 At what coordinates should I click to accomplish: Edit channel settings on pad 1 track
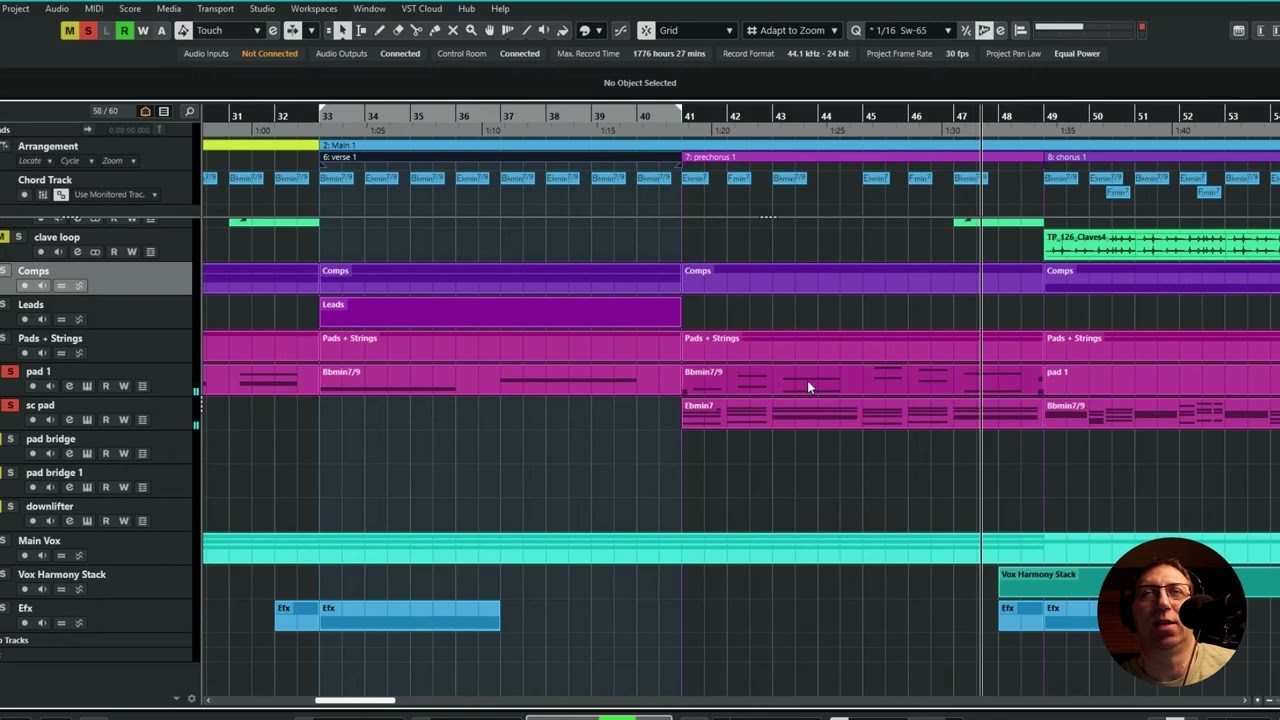[x=69, y=386]
